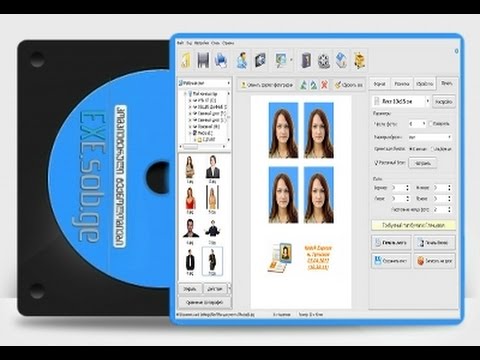Click the Записать на диск button
This screenshot has width=480, height=360.
(435, 261)
